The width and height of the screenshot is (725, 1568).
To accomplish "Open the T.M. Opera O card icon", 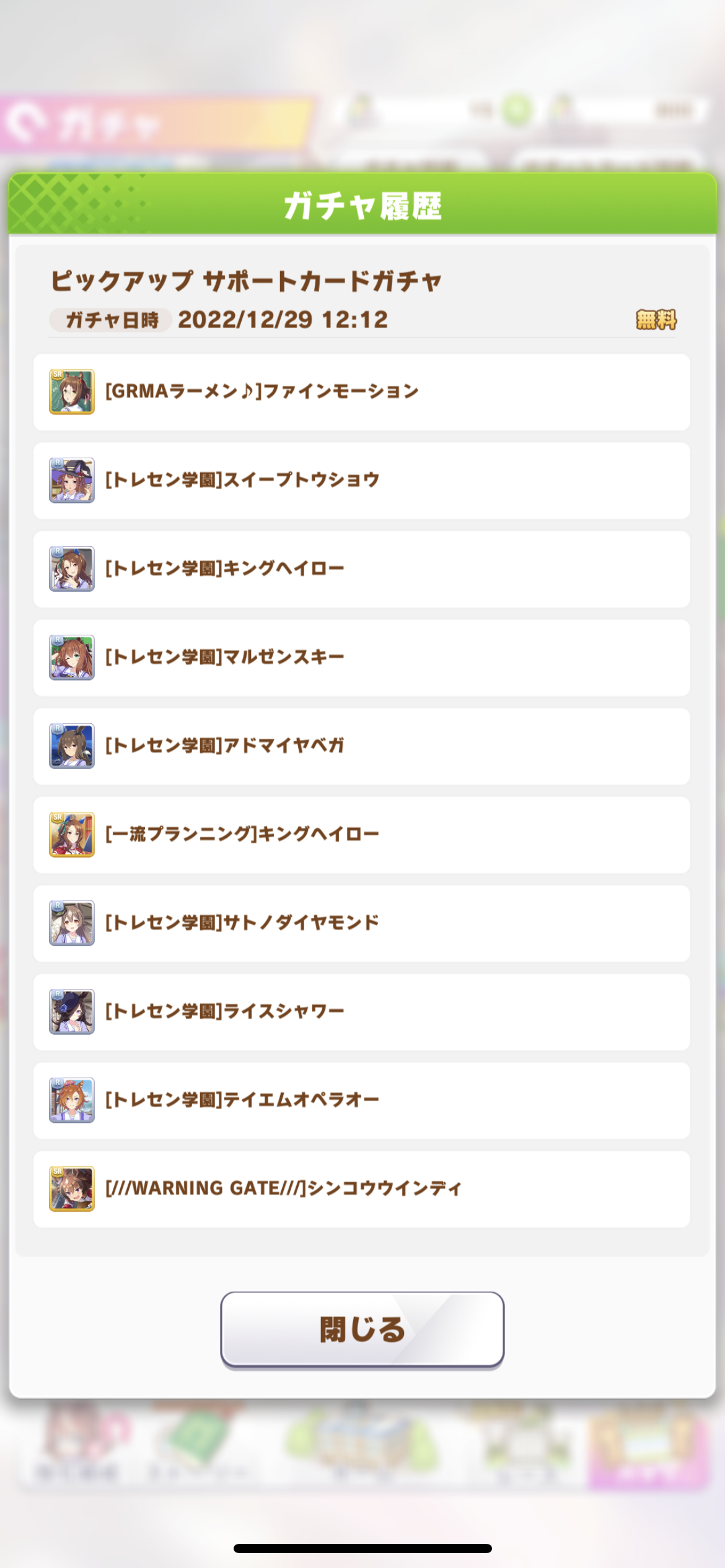I will pyautogui.click(x=72, y=1100).
